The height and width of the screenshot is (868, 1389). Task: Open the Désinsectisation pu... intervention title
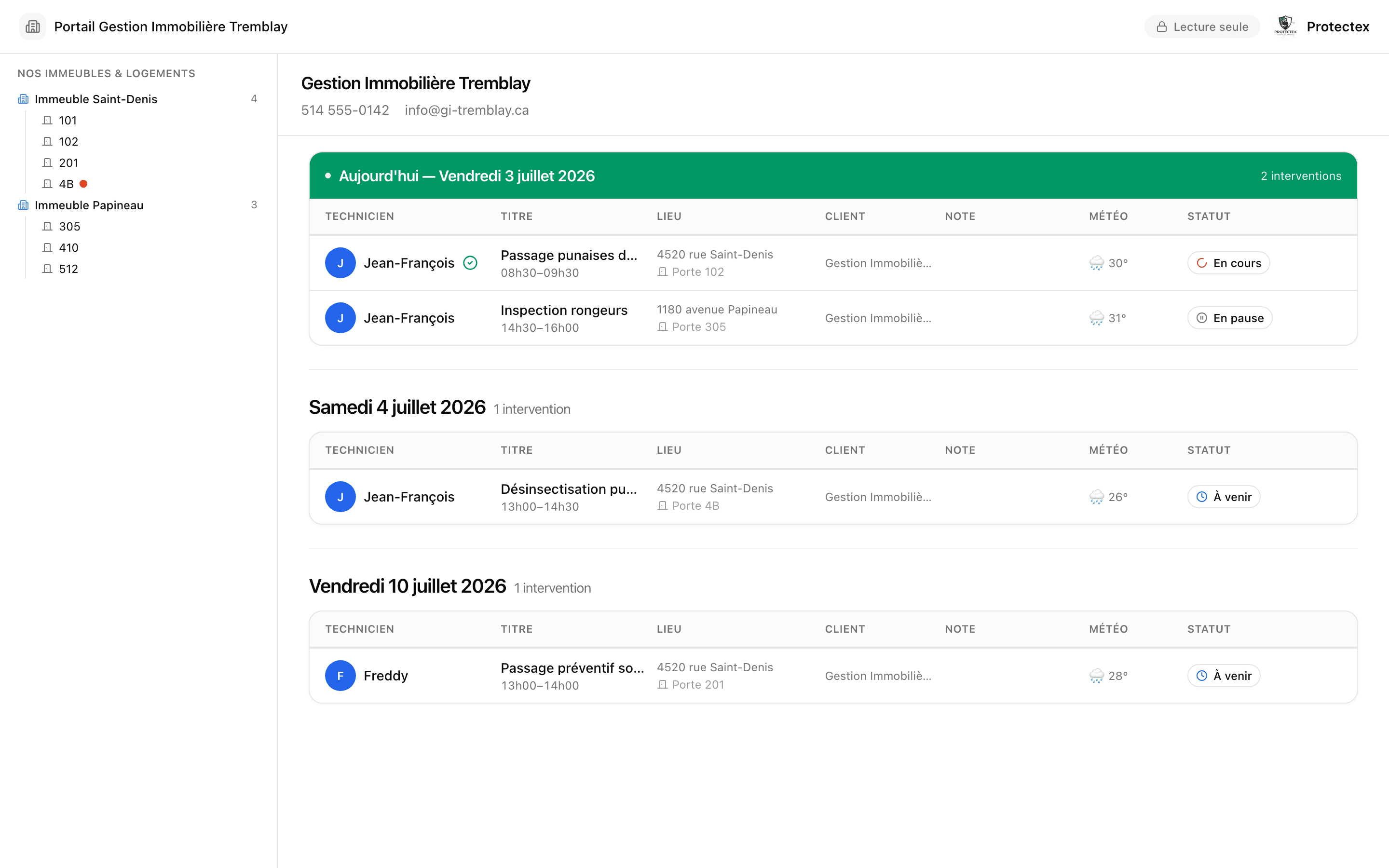pyautogui.click(x=569, y=489)
